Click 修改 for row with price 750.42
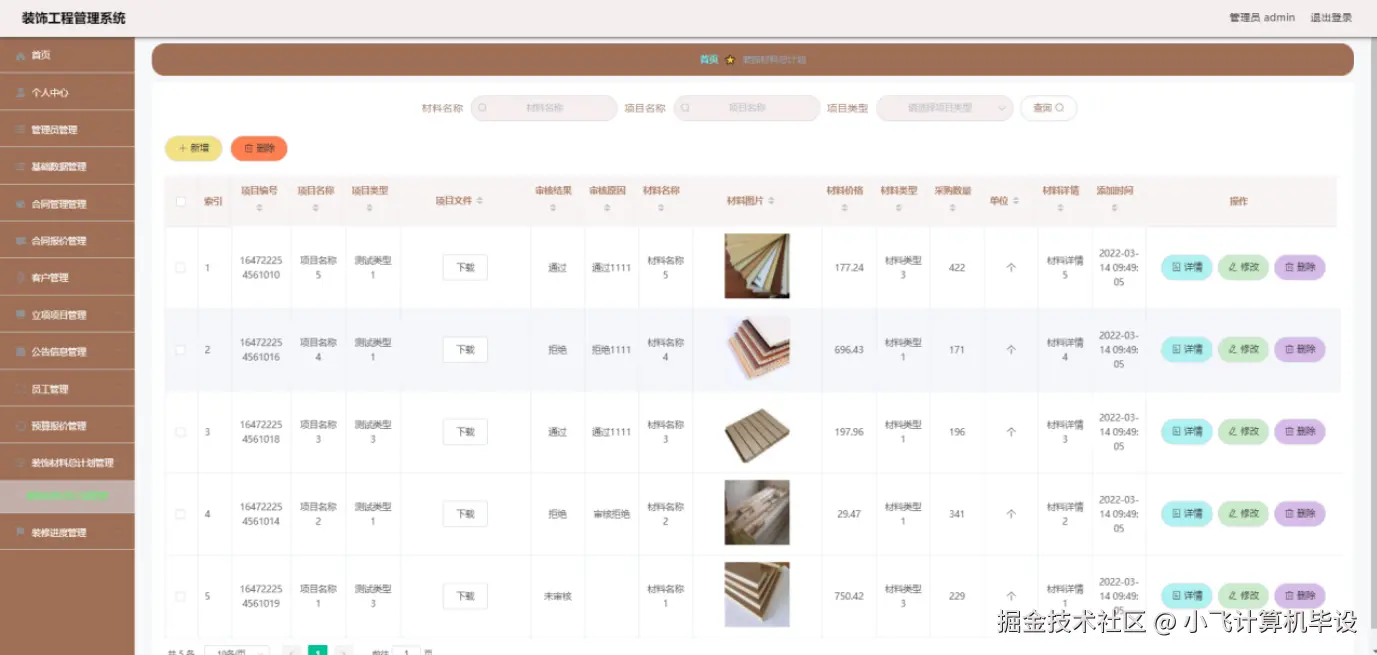Viewport: 1377px width, 655px height. click(x=1243, y=595)
